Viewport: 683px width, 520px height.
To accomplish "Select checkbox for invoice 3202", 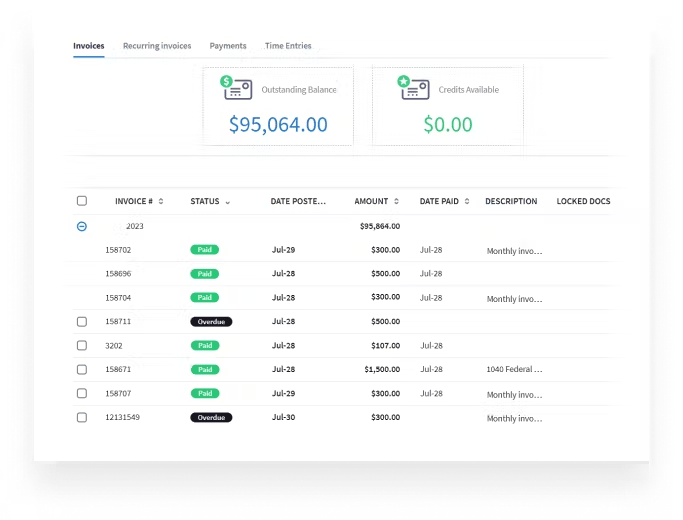I will 82,346.
